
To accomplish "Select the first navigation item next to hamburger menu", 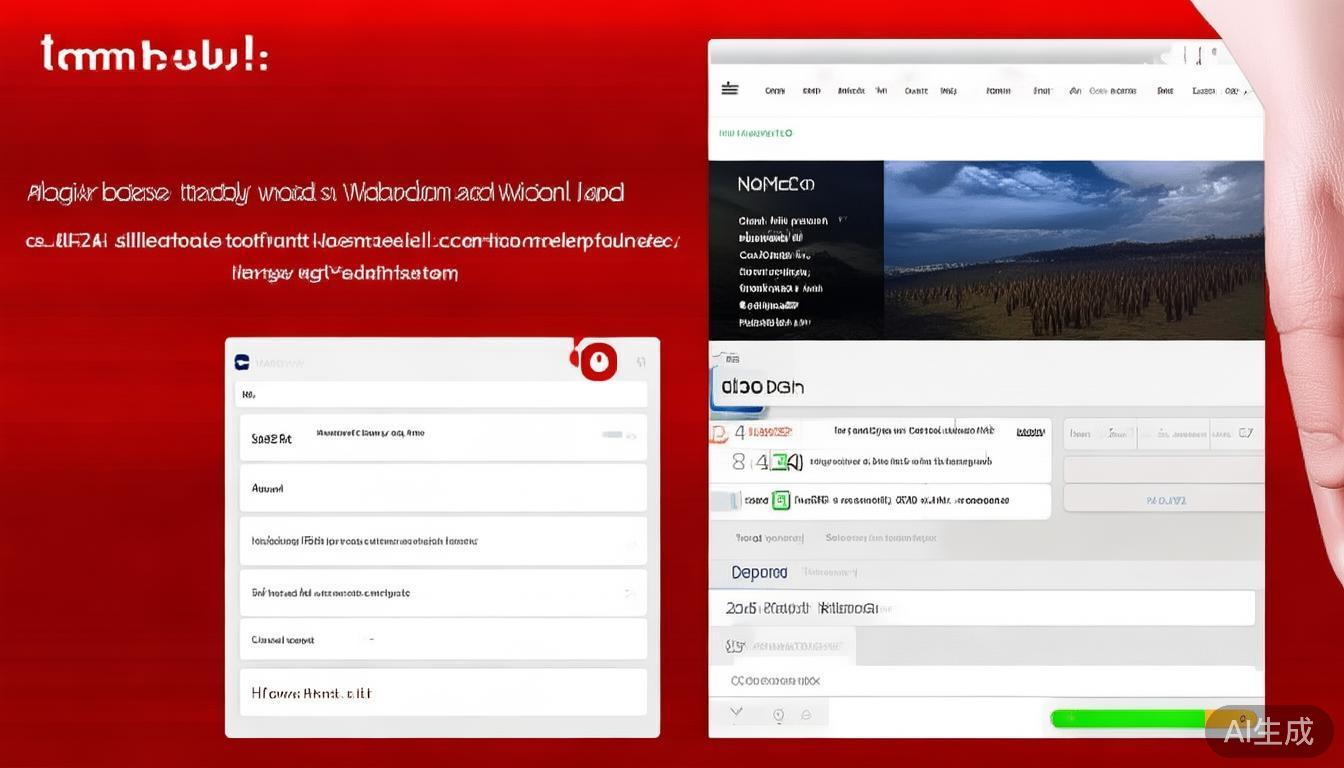I will [x=774, y=91].
